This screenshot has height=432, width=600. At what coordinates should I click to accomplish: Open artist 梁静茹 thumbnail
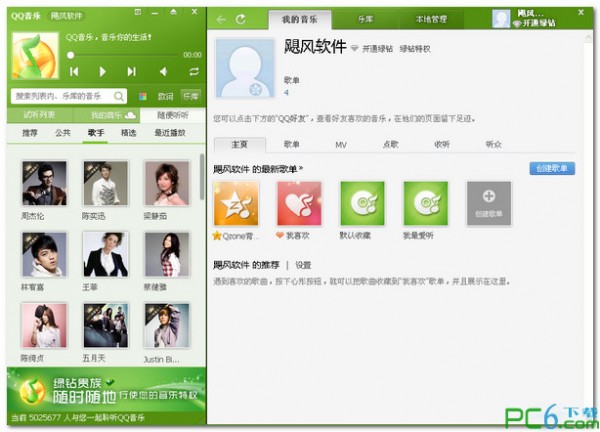click(167, 183)
